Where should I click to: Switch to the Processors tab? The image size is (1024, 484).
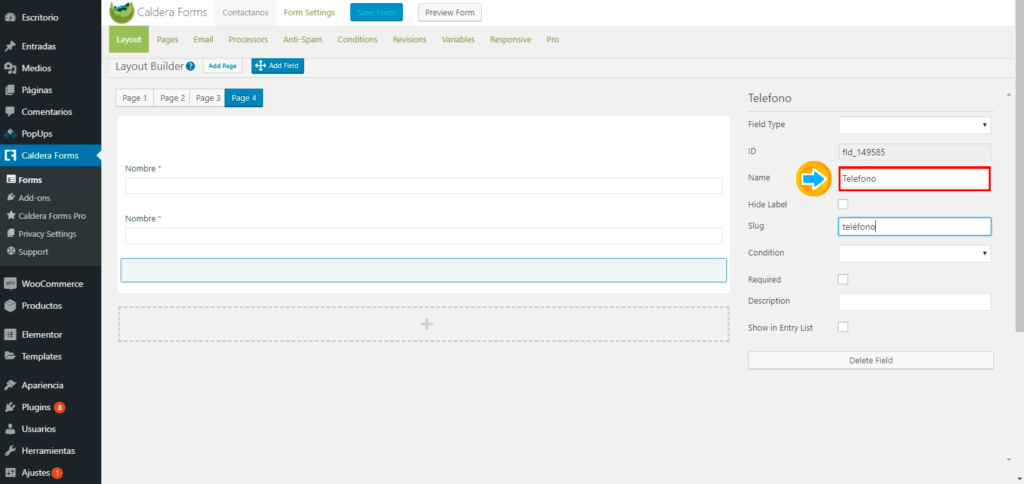[248, 40]
